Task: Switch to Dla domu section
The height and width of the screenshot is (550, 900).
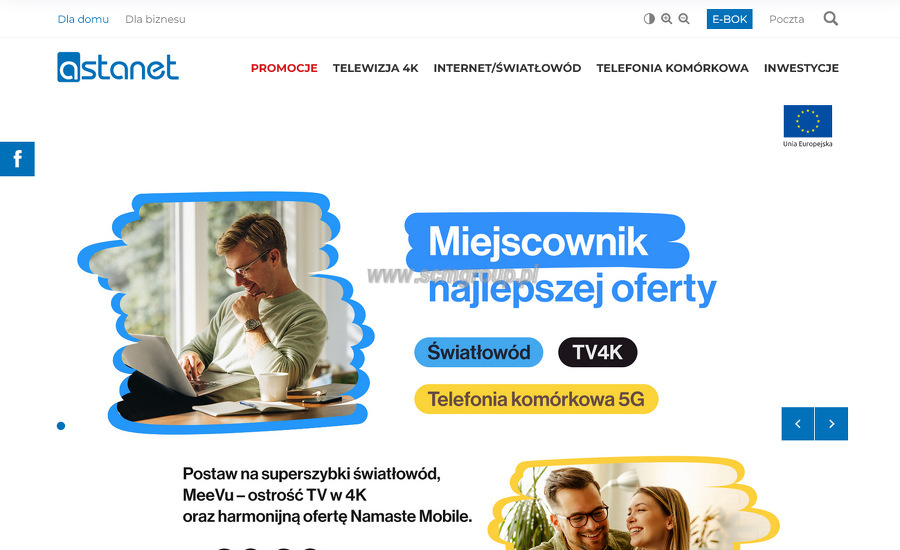Action: [x=83, y=19]
